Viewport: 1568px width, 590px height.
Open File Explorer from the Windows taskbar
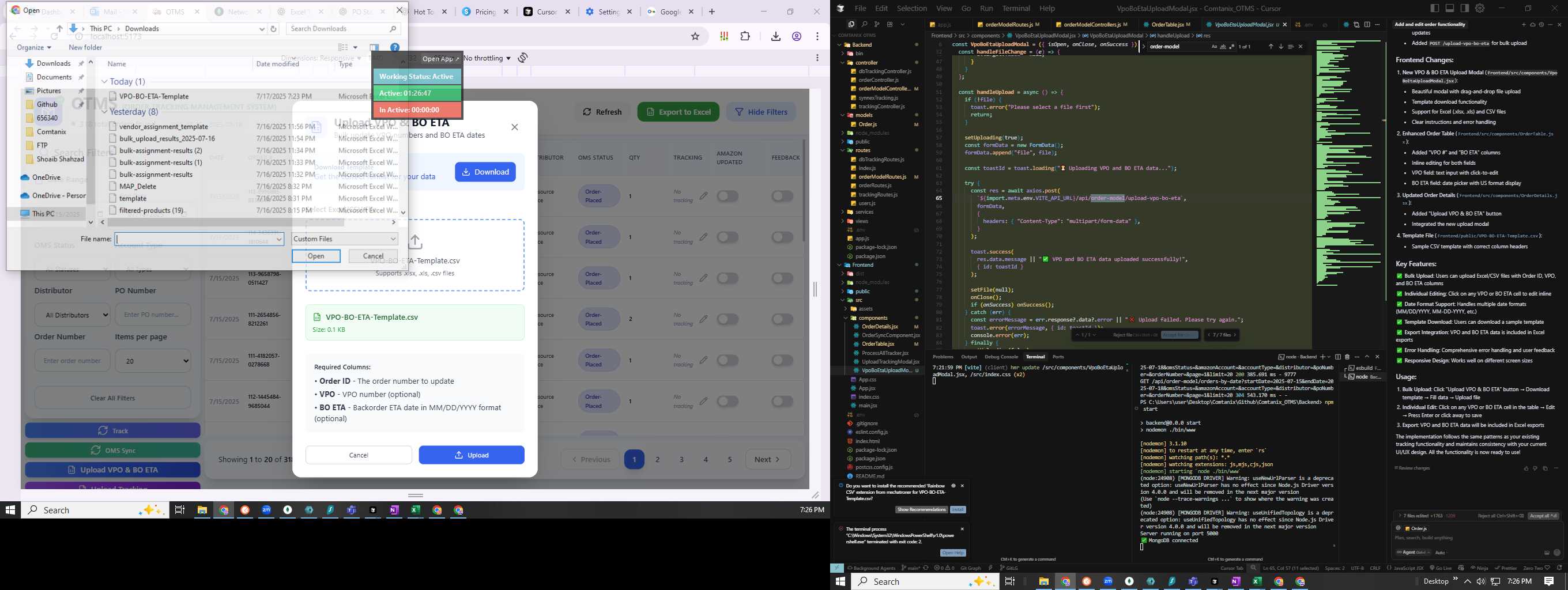[x=202, y=510]
